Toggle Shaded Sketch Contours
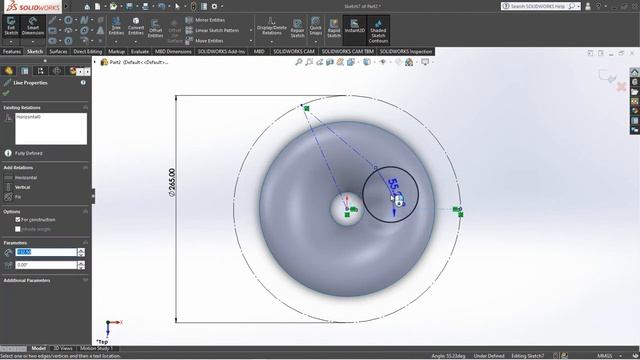 pyautogui.click(x=378, y=30)
